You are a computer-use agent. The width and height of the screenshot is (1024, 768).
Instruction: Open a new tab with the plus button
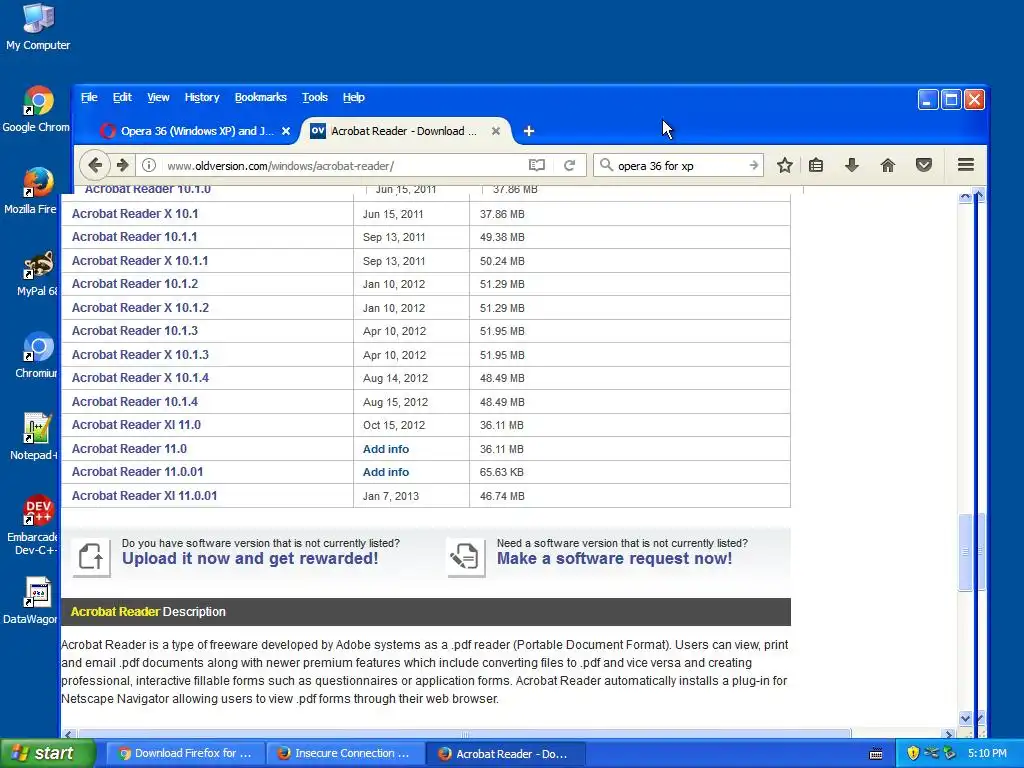tap(529, 131)
